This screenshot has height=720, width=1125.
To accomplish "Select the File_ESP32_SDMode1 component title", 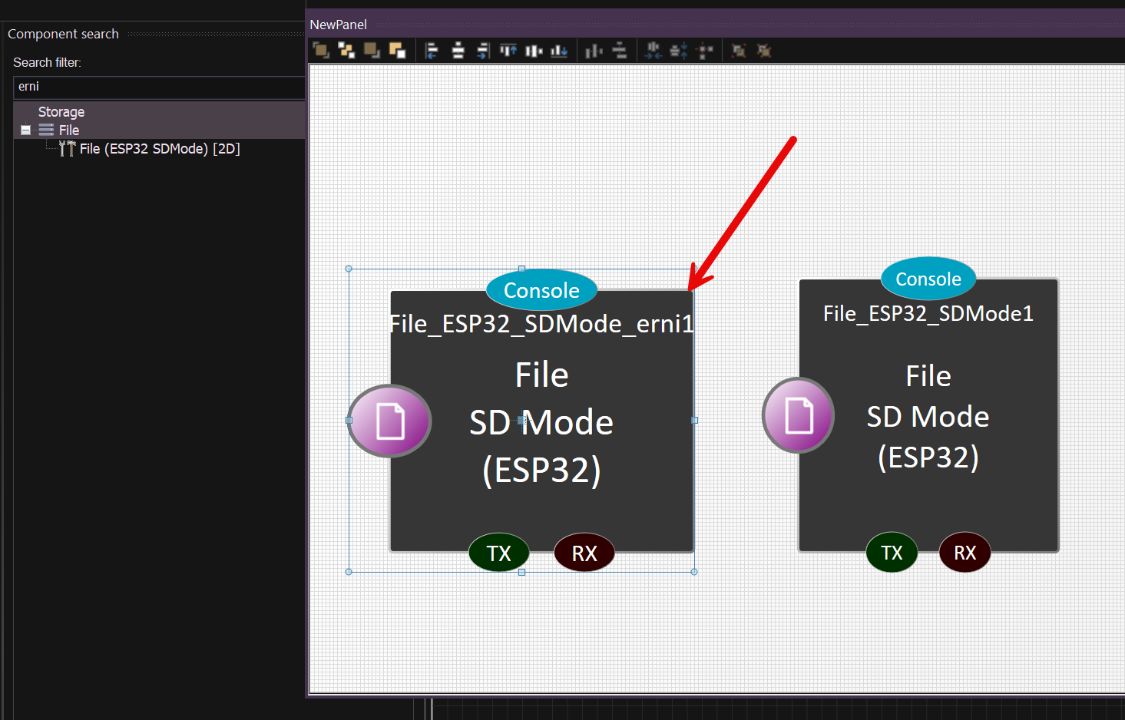I will (928, 313).
